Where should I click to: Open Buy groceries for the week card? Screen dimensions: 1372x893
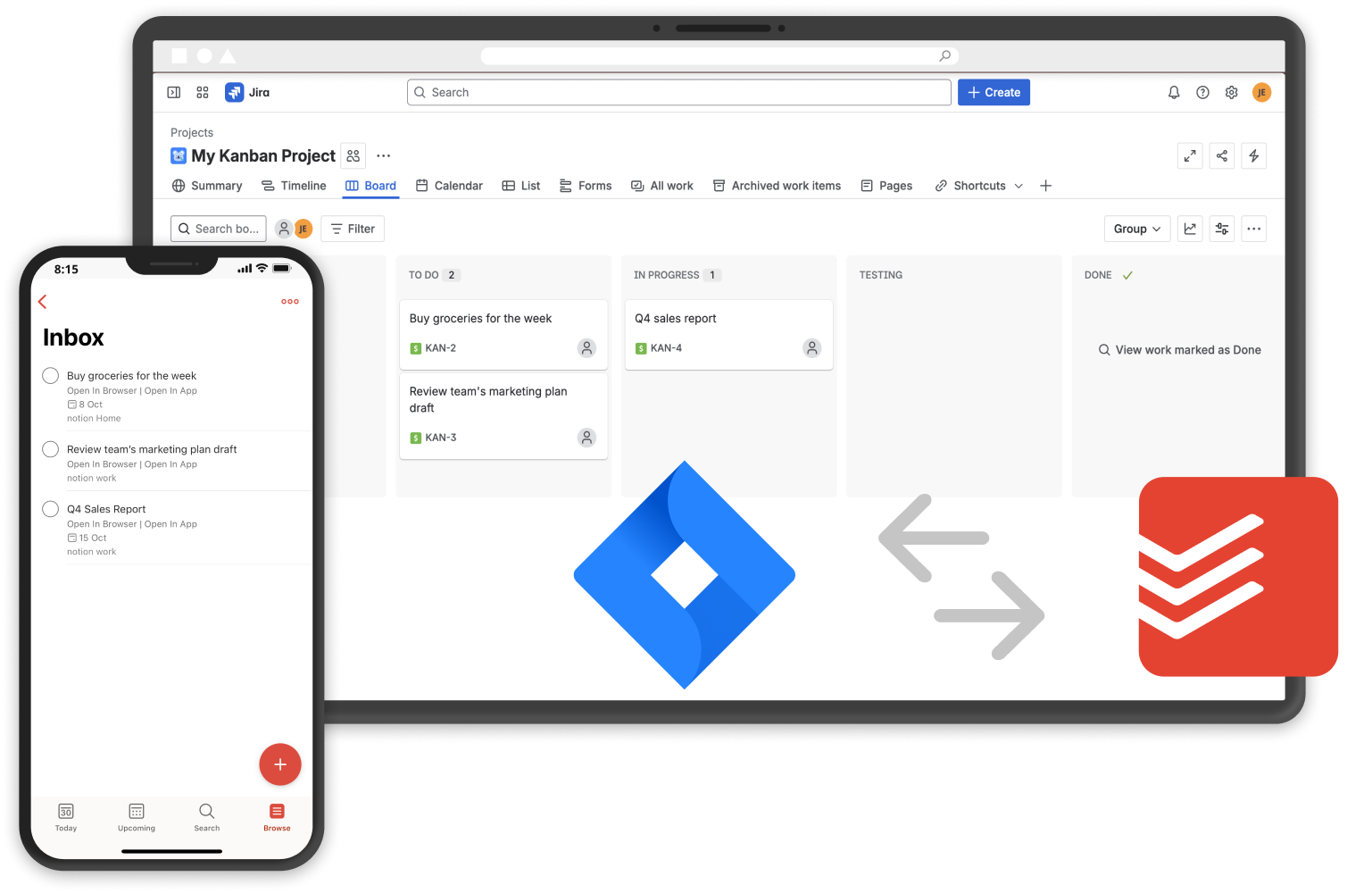pos(503,335)
